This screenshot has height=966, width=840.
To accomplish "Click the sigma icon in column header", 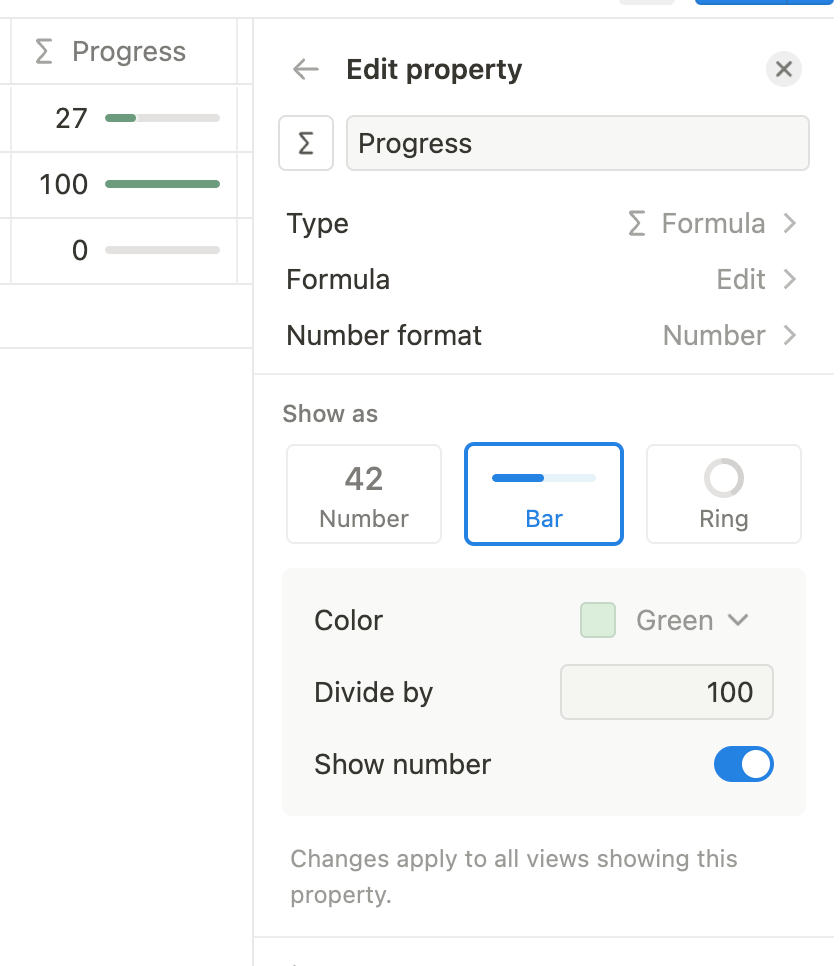I will click(x=44, y=52).
